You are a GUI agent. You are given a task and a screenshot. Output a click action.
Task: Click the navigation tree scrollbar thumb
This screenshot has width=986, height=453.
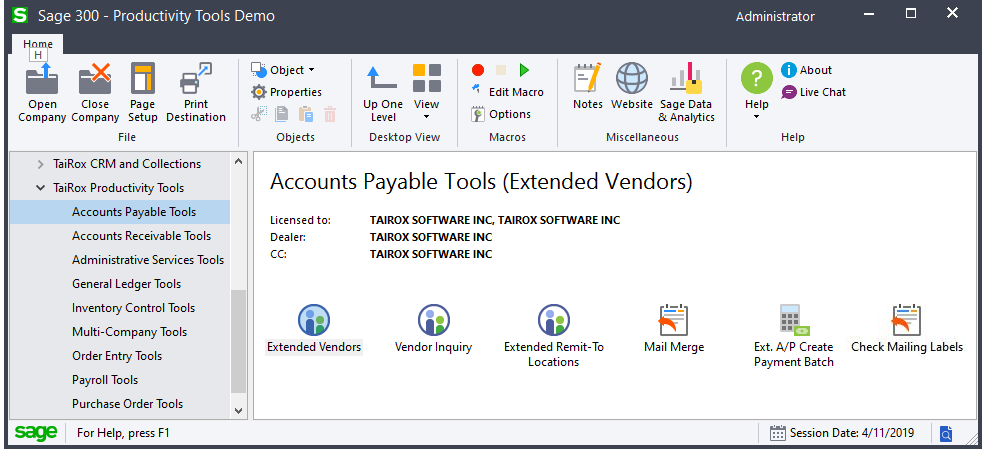(x=238, y=341)
